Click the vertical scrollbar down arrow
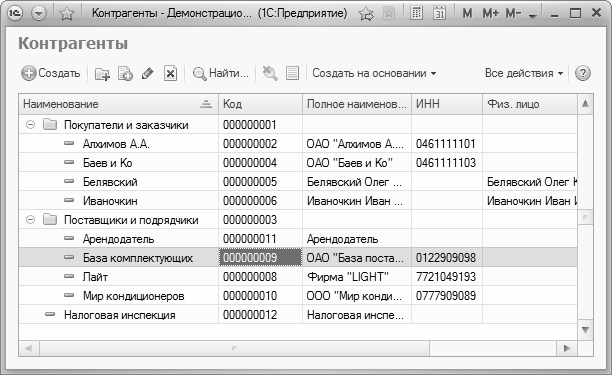Screen dimensions: 612x375 pyautogui.click(x=585, y=330)
